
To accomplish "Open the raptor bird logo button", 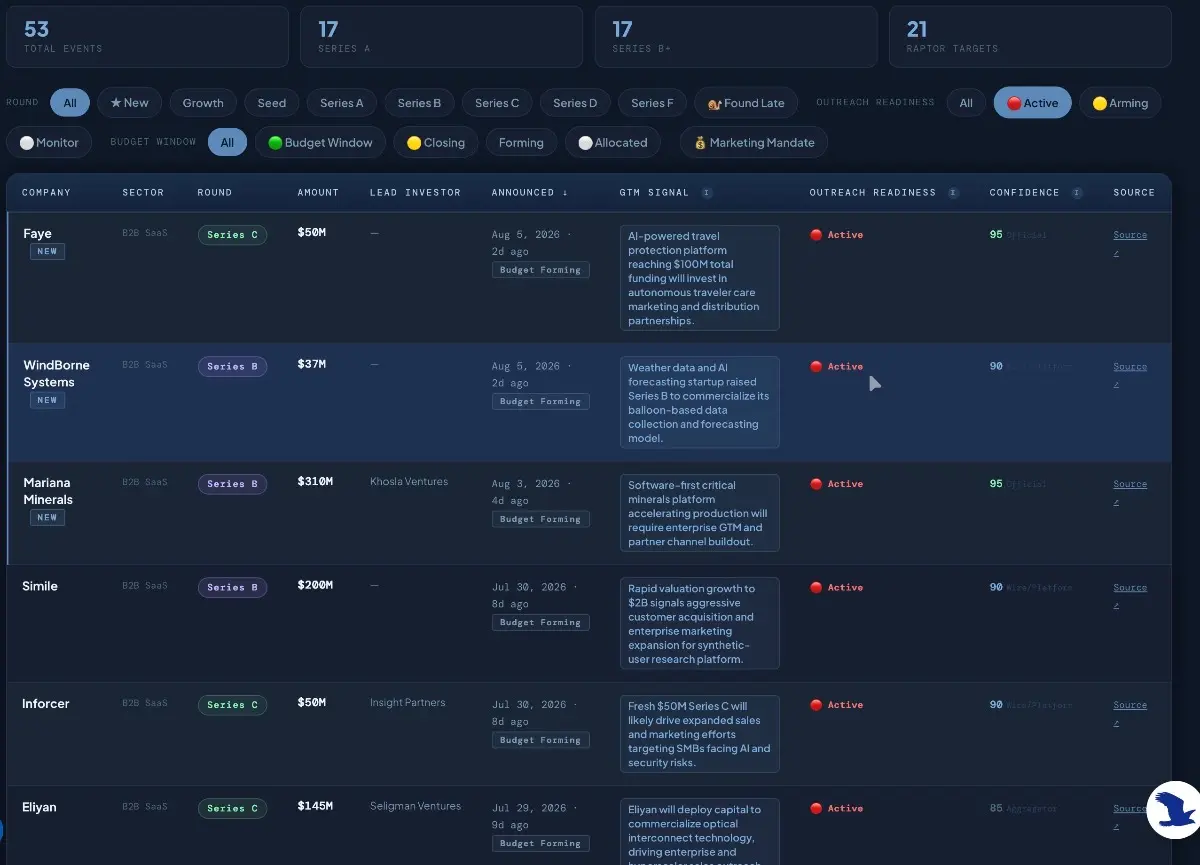I will tap(1173, 811).
